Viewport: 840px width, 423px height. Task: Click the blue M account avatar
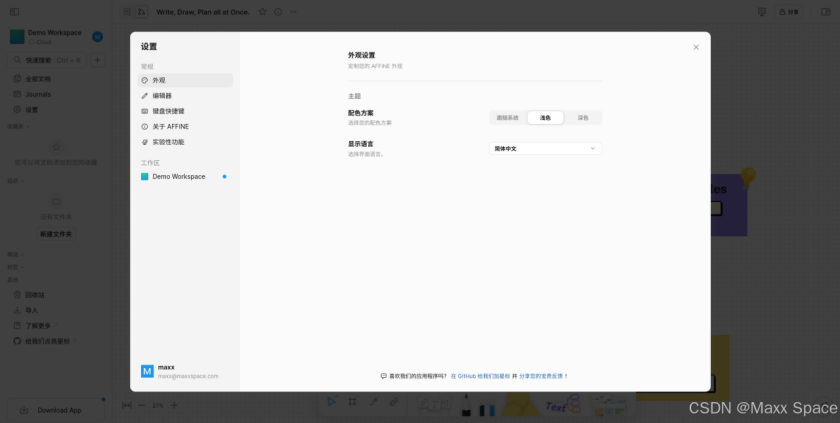97,36
